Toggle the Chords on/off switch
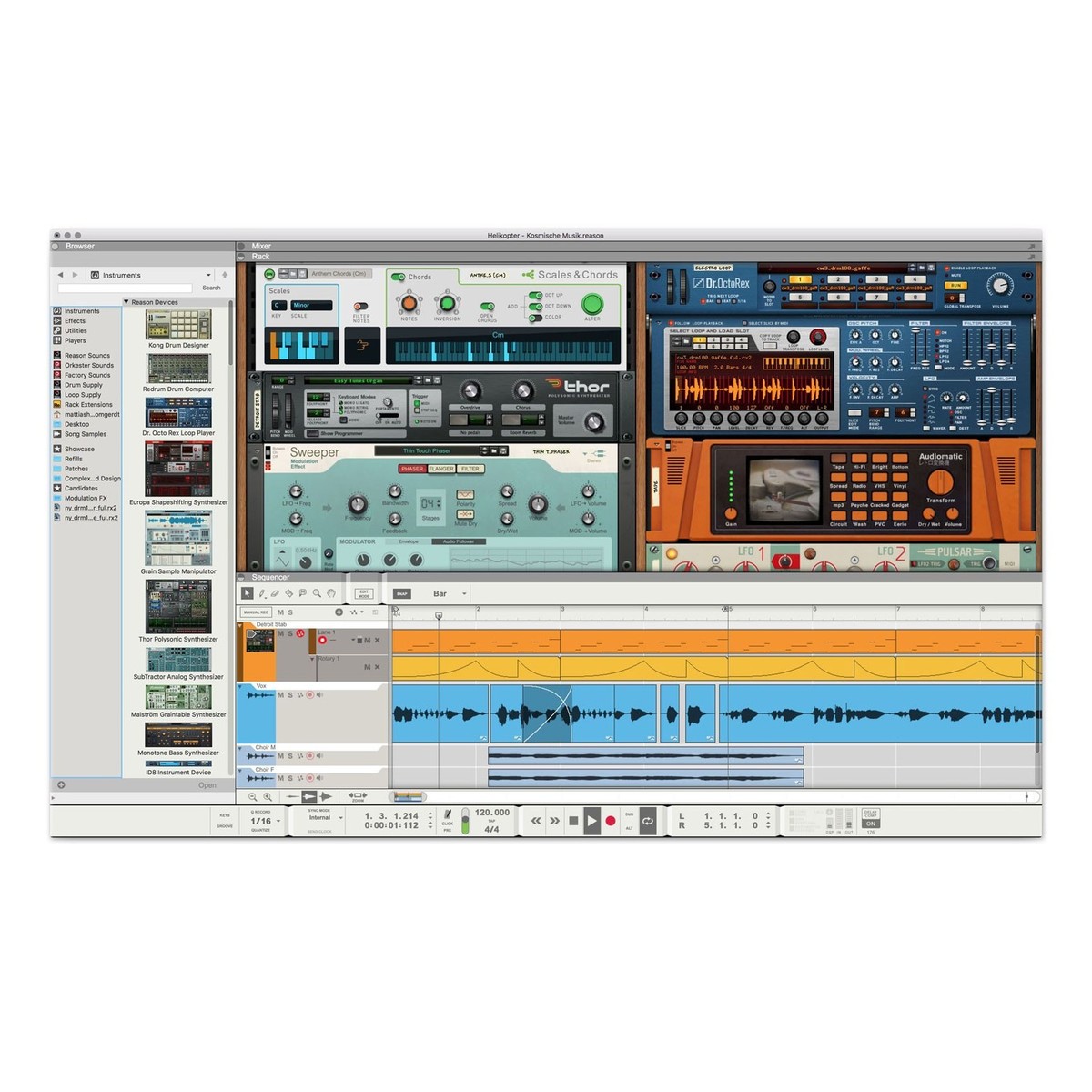 click(x=399, y=277)
